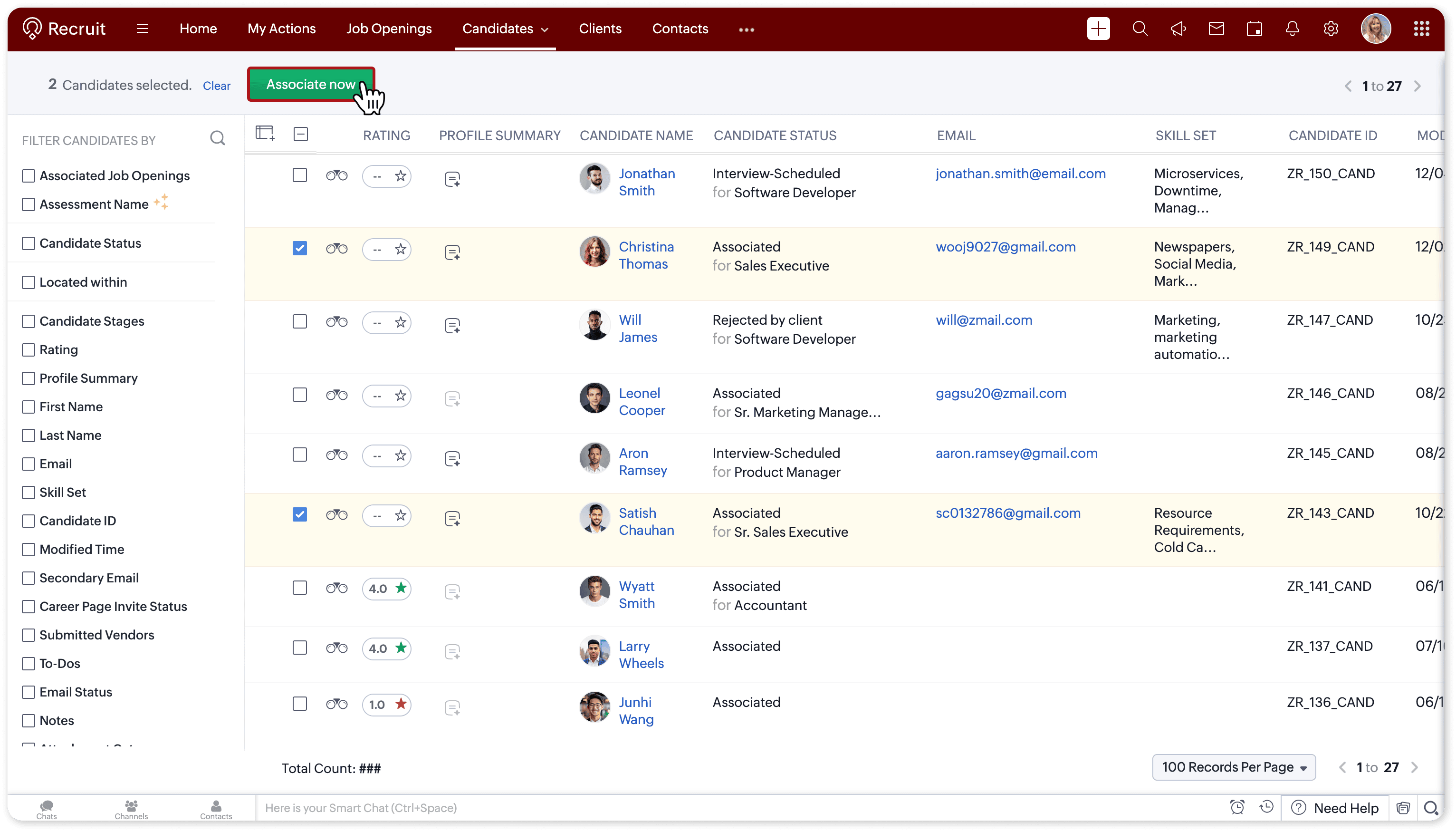
Task: Click the Associate now button
Action: click(311, 84)
